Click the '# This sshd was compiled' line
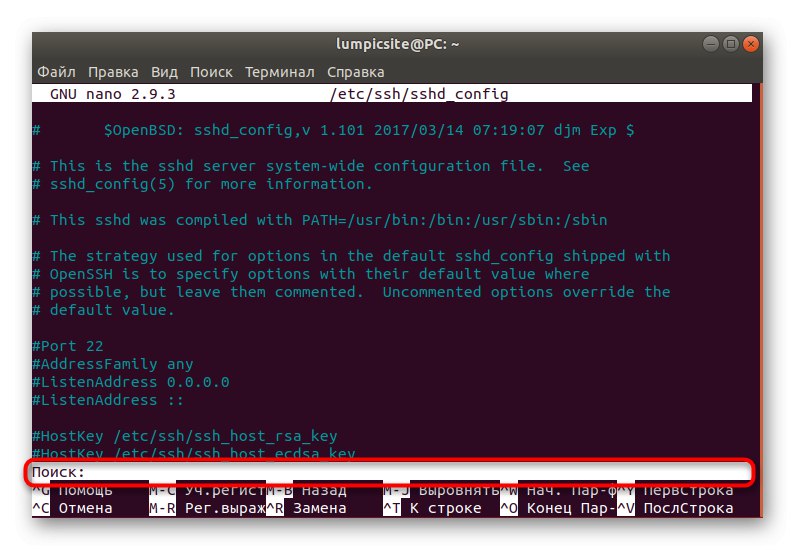795x550 pixels. tap(319, 220)
